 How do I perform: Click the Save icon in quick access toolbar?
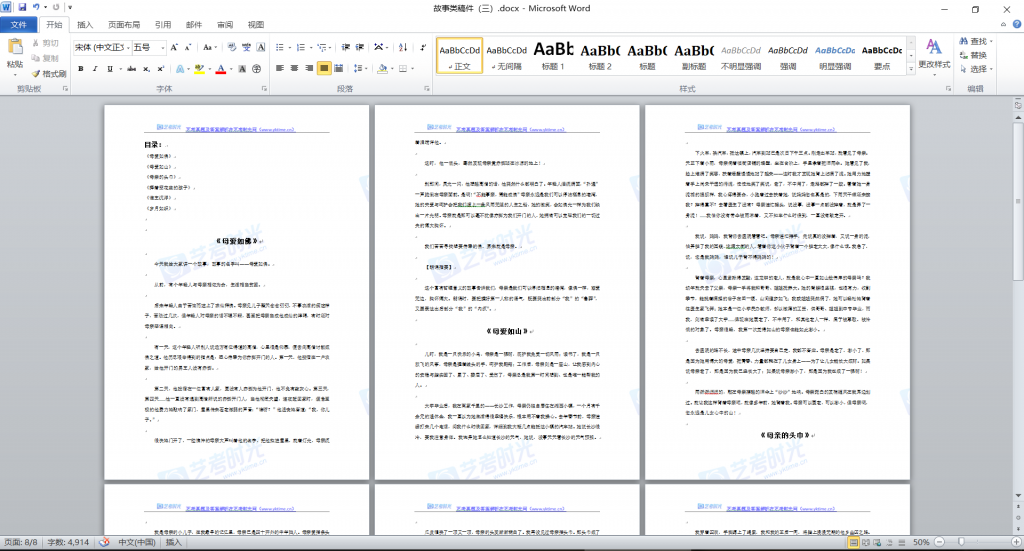22,7
